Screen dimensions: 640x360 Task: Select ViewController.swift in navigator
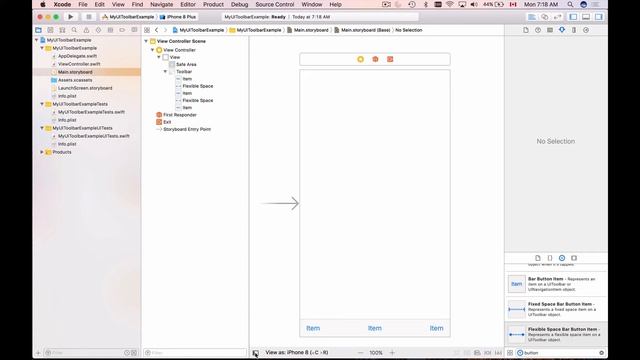coord(79,64)
